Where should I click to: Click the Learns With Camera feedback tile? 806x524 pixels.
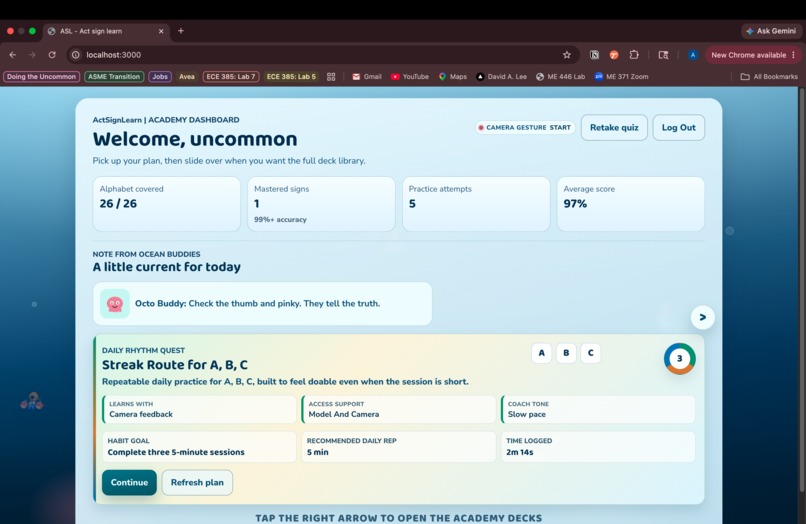point(199,409)
